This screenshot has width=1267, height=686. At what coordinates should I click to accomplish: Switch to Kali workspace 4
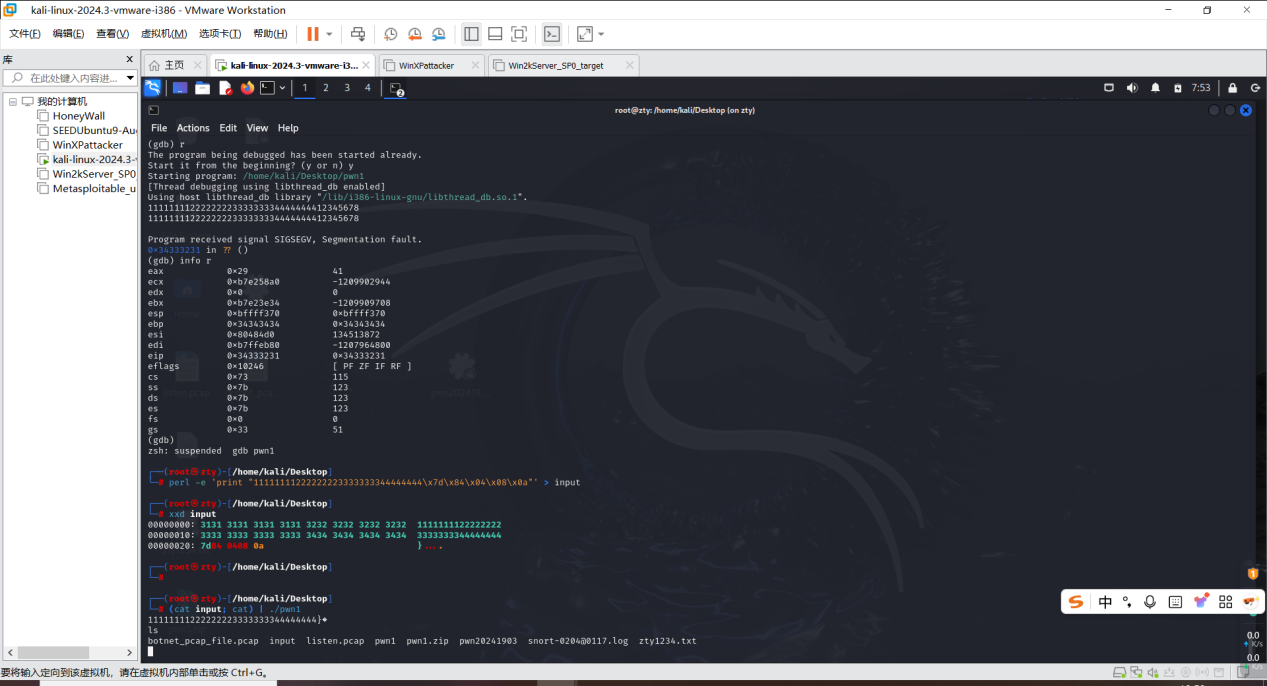[x=368, y=88]
